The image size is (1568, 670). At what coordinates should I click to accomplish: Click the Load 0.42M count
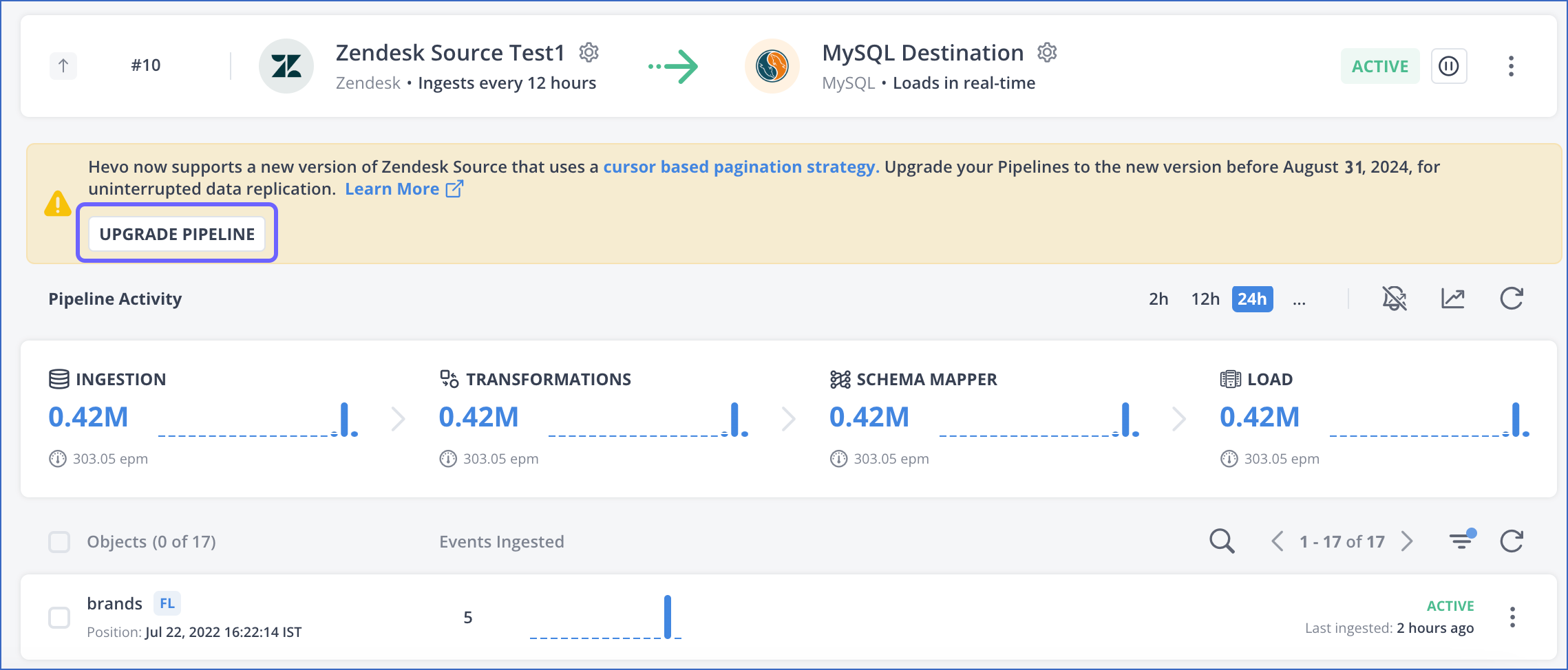click(1260, 417)
